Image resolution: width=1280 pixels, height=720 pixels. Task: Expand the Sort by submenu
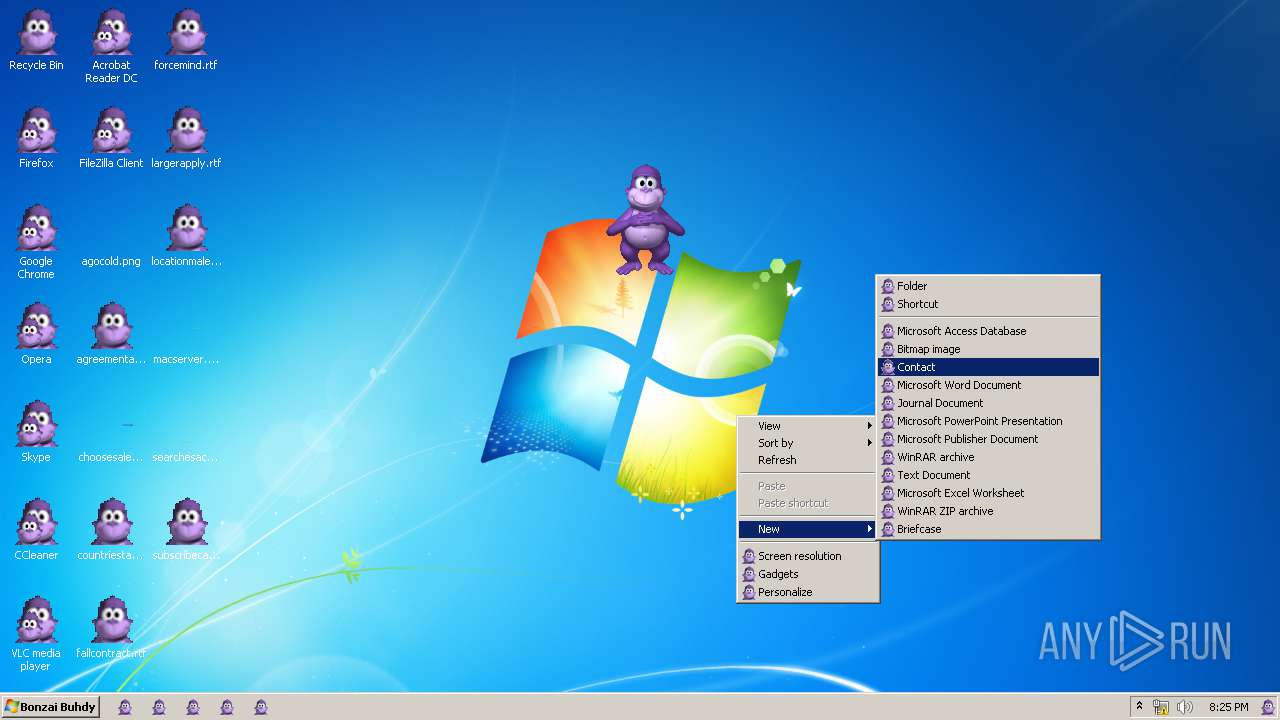point(808,443)
